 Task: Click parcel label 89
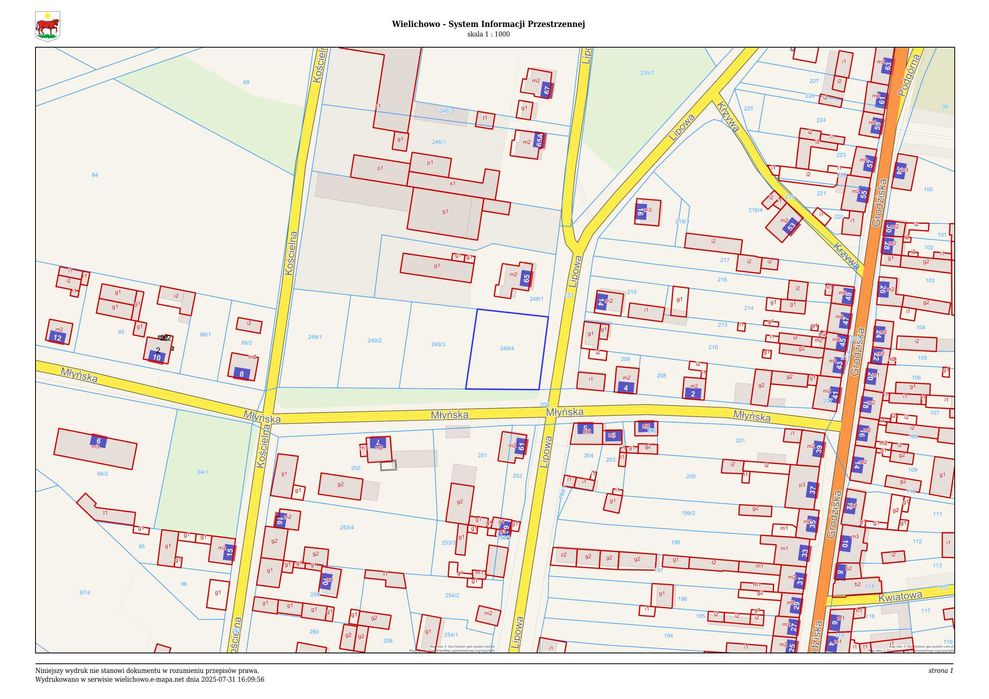click(x=246, y=83)
